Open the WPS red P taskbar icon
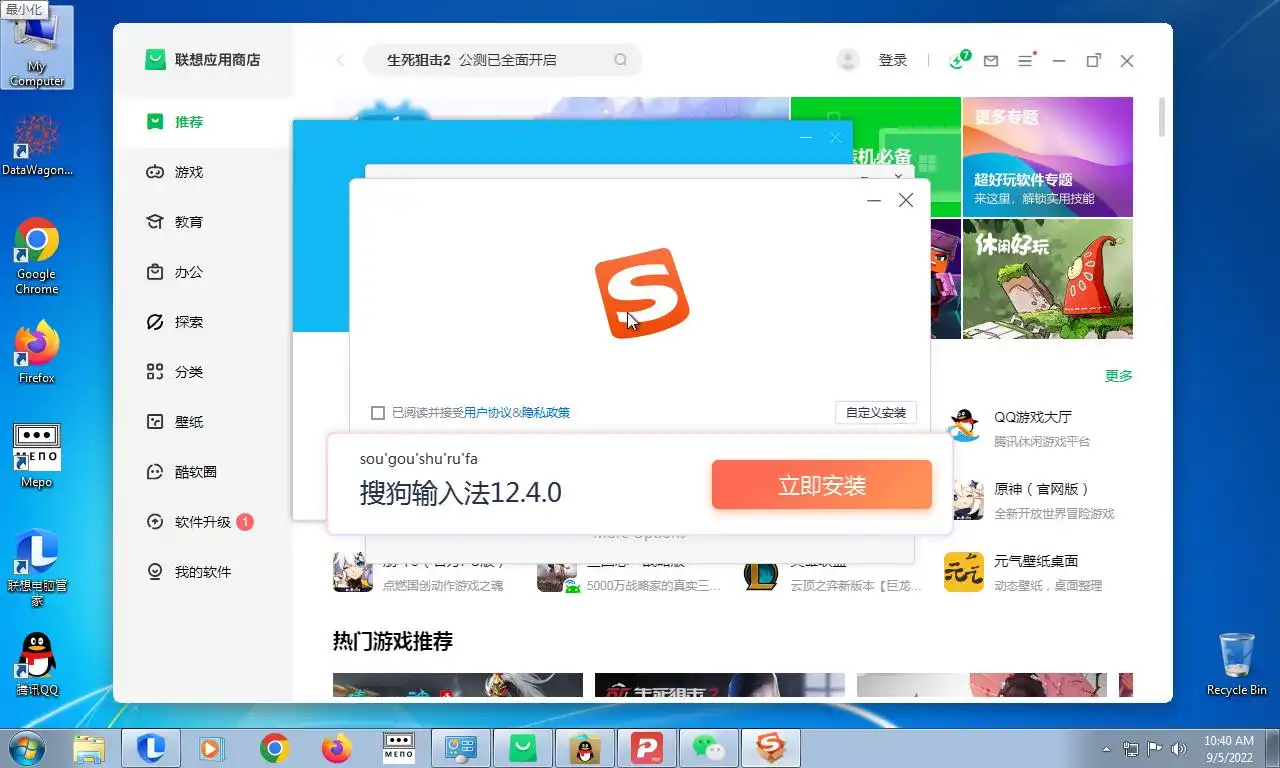The width and height of the screenshot is (1280, 768). (646, 748)
